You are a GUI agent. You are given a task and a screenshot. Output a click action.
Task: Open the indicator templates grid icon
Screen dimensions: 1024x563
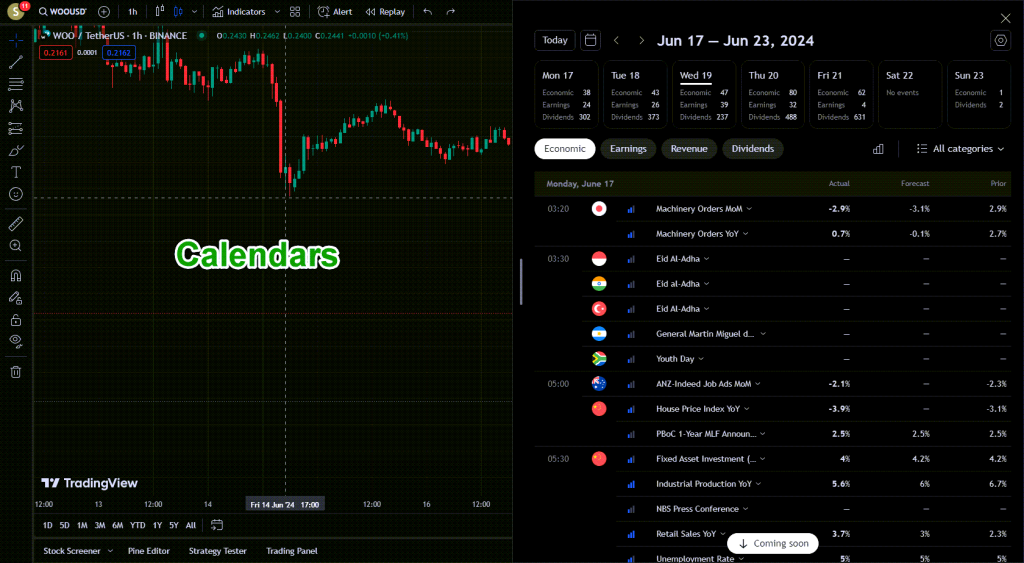click(x=295, y=12)
